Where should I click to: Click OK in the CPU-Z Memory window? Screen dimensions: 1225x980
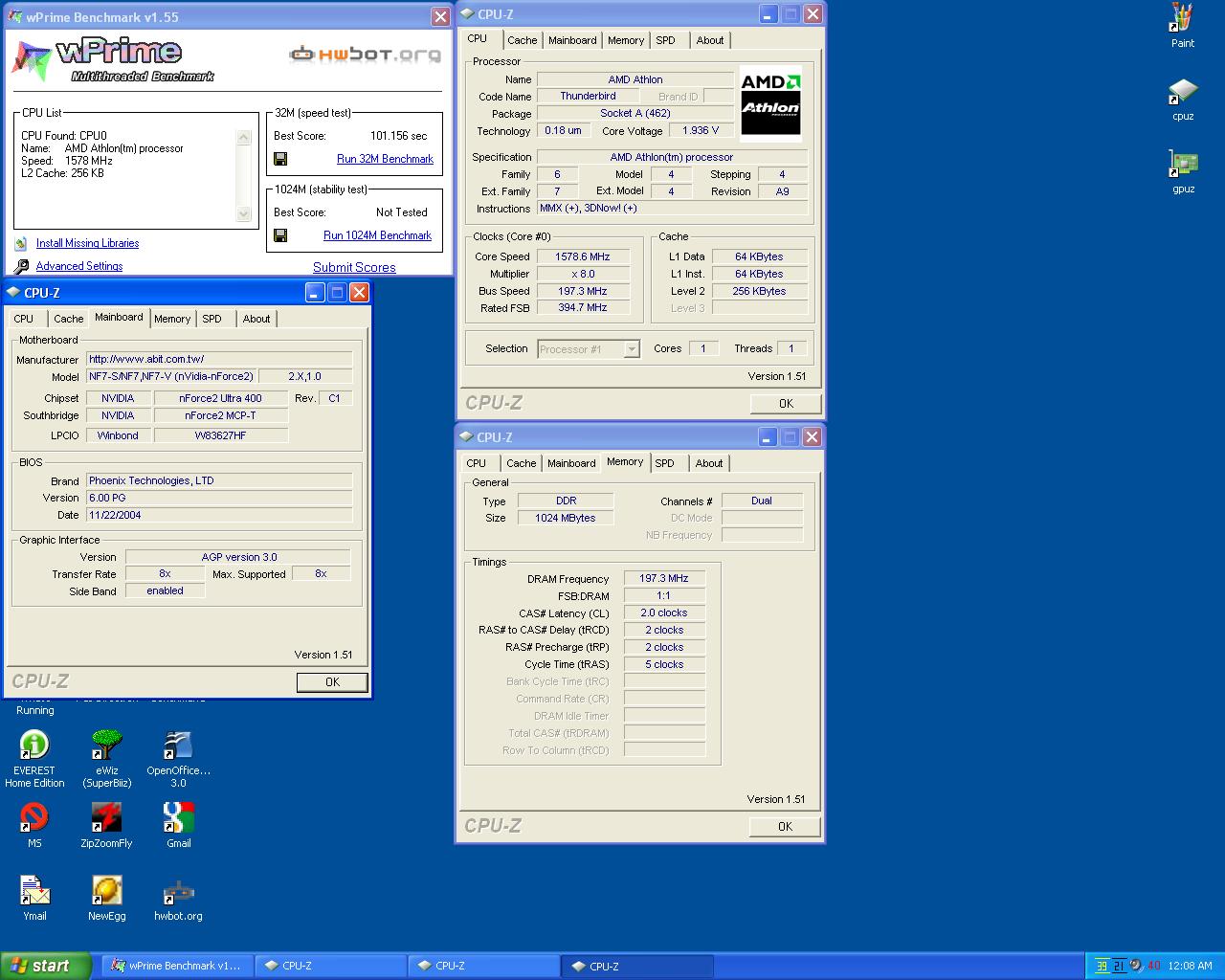[x=785, y=827]
